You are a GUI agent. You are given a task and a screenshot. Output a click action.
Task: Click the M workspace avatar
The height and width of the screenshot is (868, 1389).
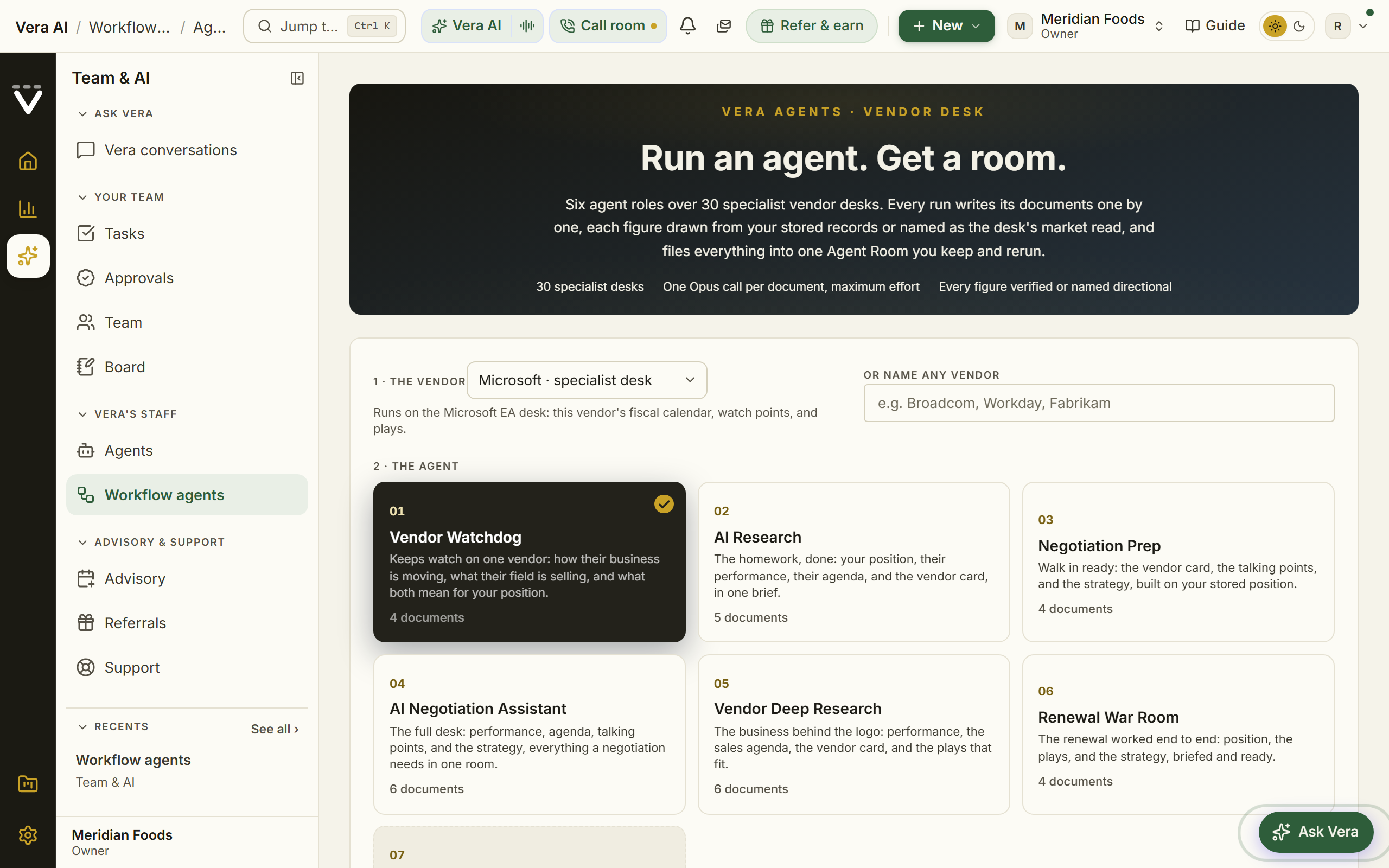click(1020, 26)
